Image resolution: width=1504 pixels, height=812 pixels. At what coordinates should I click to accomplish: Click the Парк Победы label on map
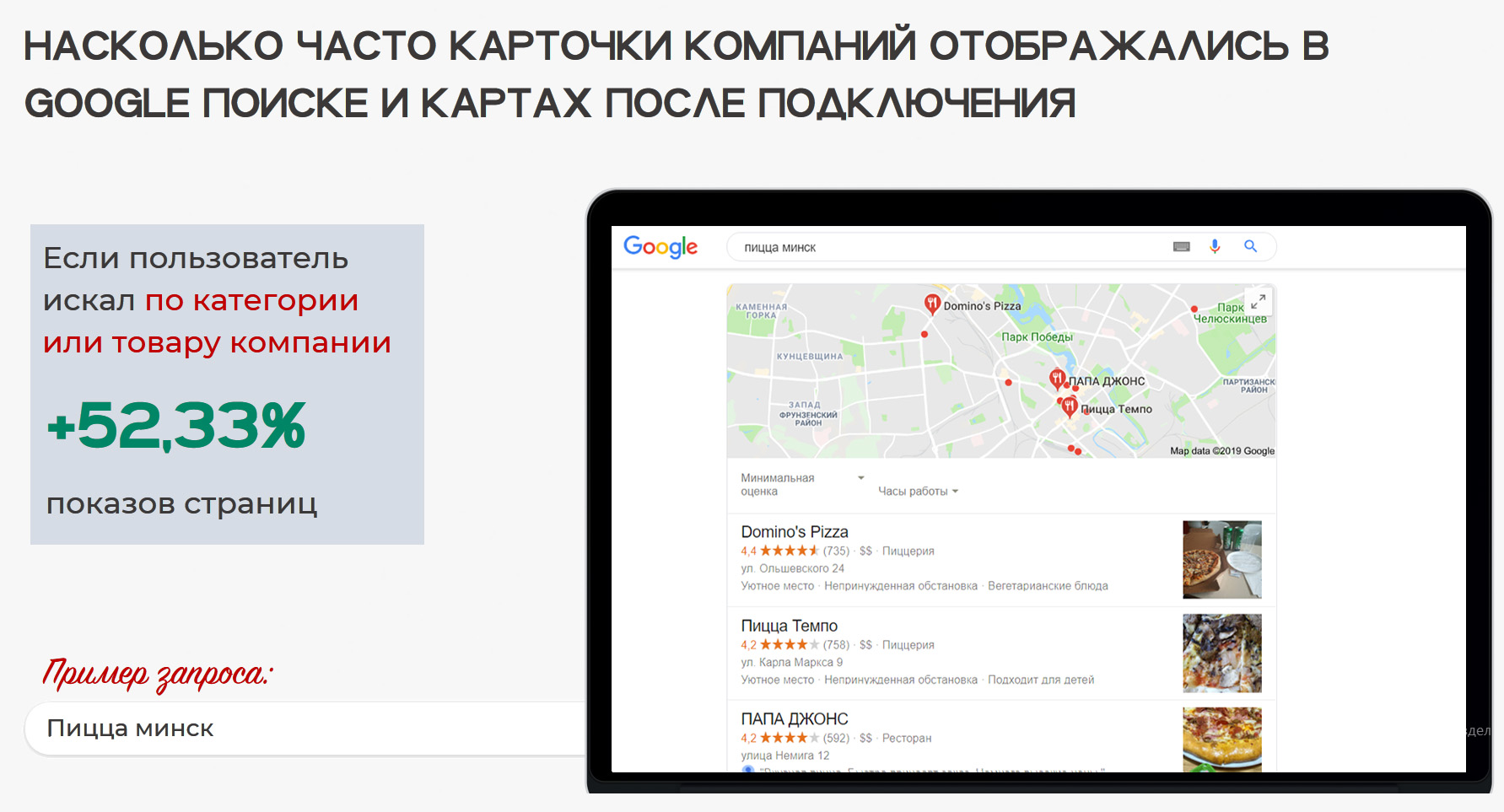1037,336
